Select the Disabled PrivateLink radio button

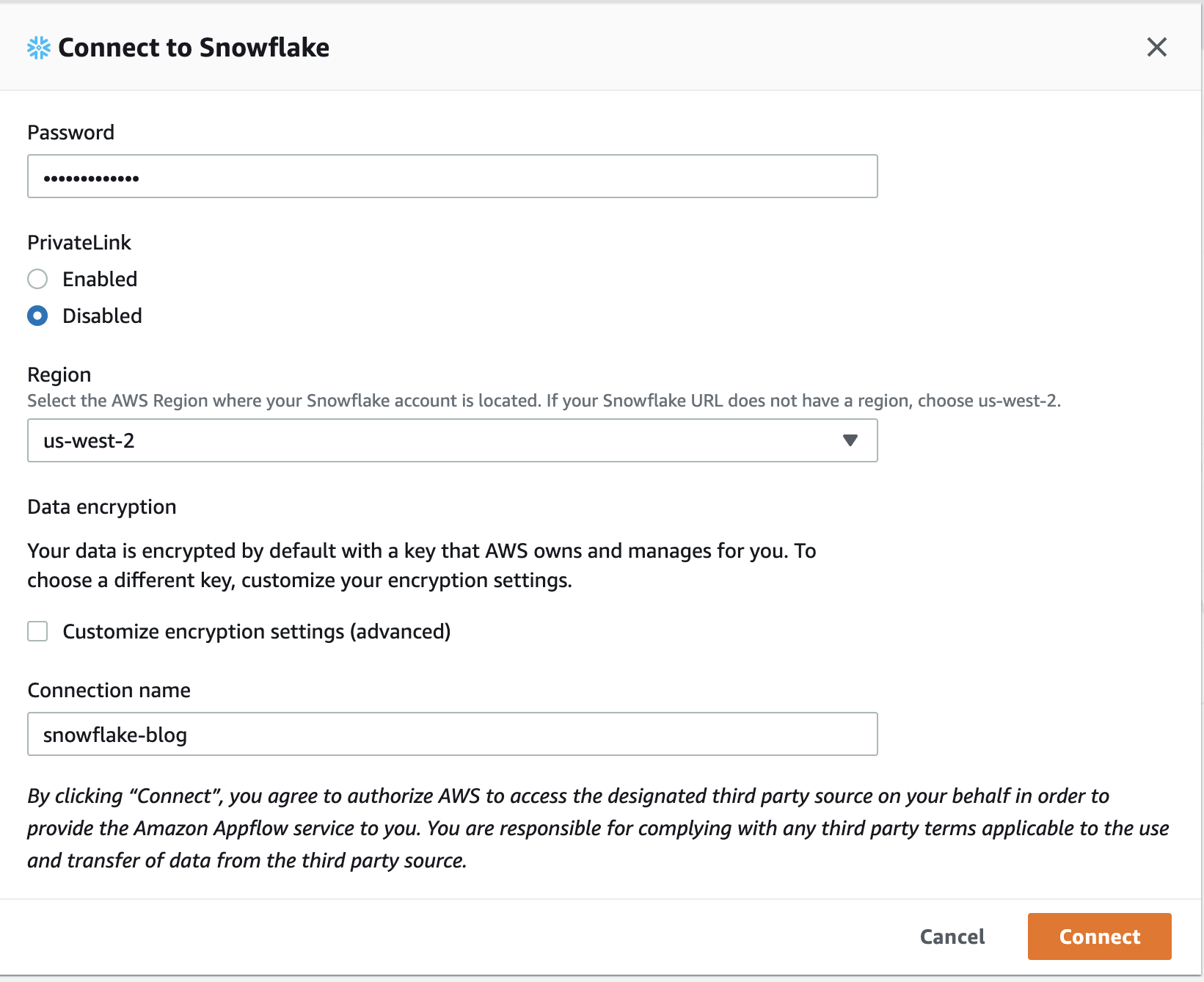pyautogui.click(x=37, y=316)
